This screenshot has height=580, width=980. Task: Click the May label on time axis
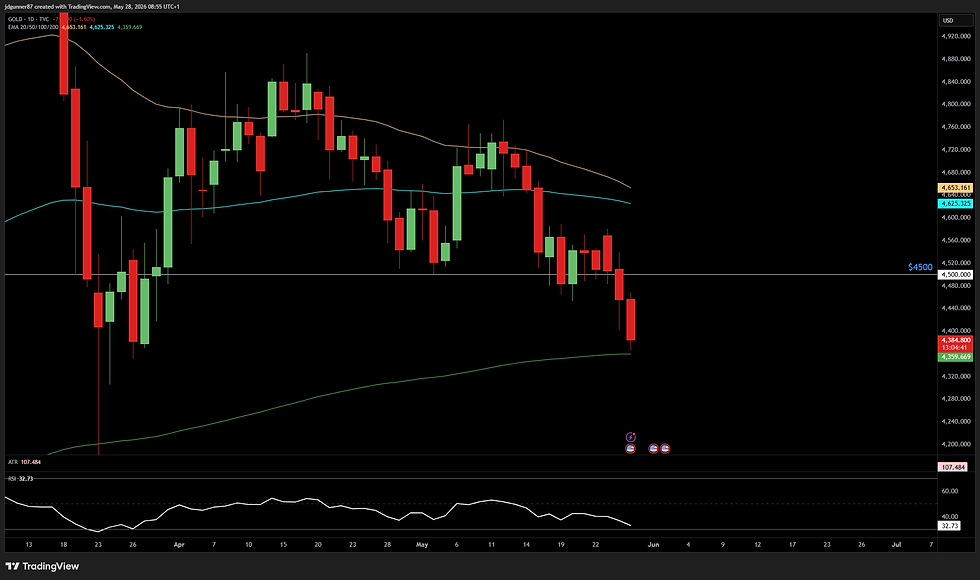tap(422, 544)
